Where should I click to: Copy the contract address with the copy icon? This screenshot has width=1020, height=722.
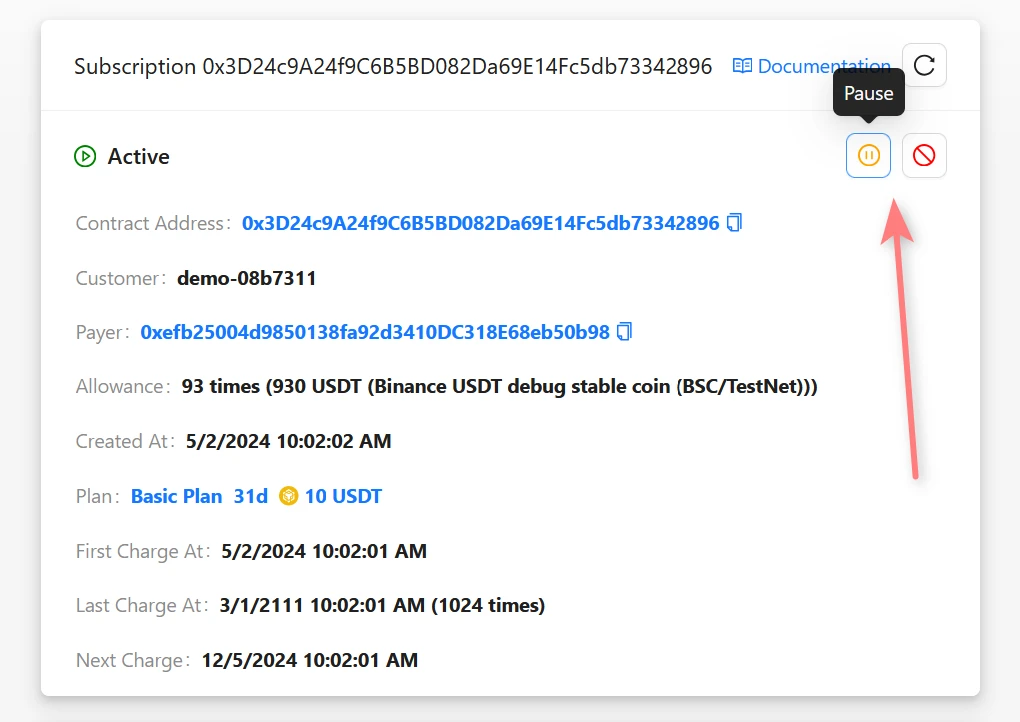click(x=735, y=223)
